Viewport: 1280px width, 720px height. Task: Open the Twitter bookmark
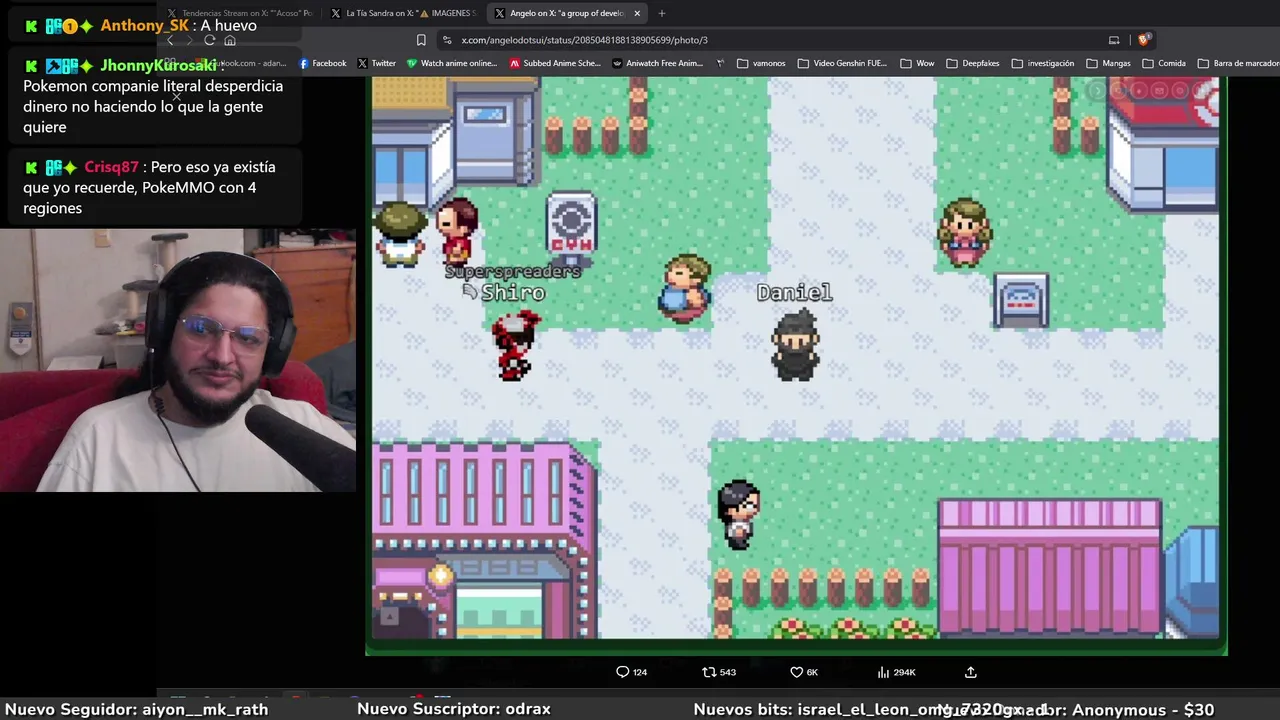pos(377,63)
